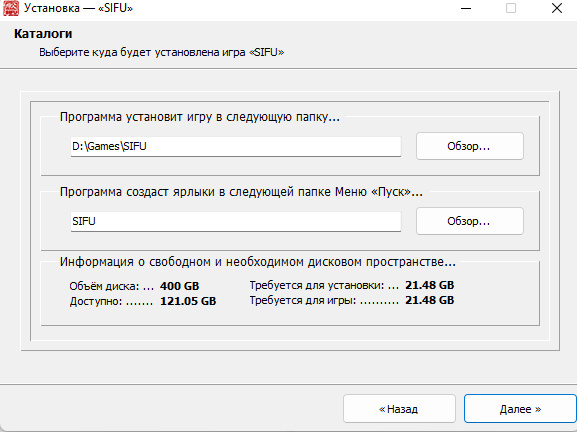Image resolution: width=577 pixels, height=432 pixels.
Task: Click the SIFU Start Menu folder field
Action: coord(236,221)
